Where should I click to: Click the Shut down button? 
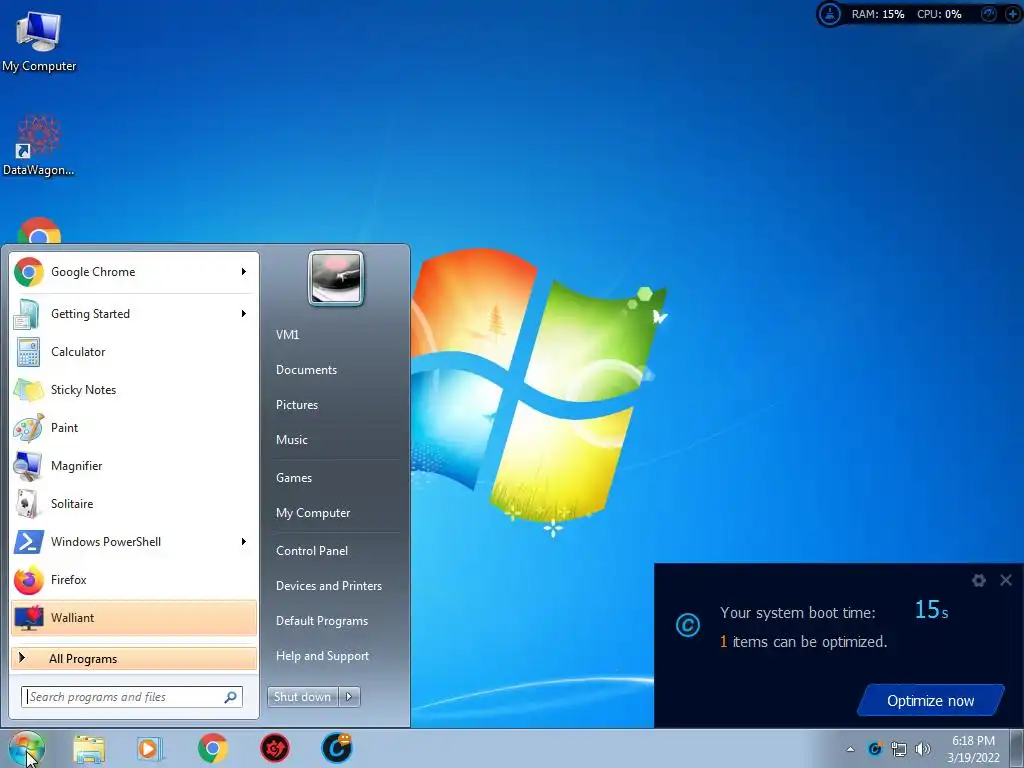click(302, 697)
